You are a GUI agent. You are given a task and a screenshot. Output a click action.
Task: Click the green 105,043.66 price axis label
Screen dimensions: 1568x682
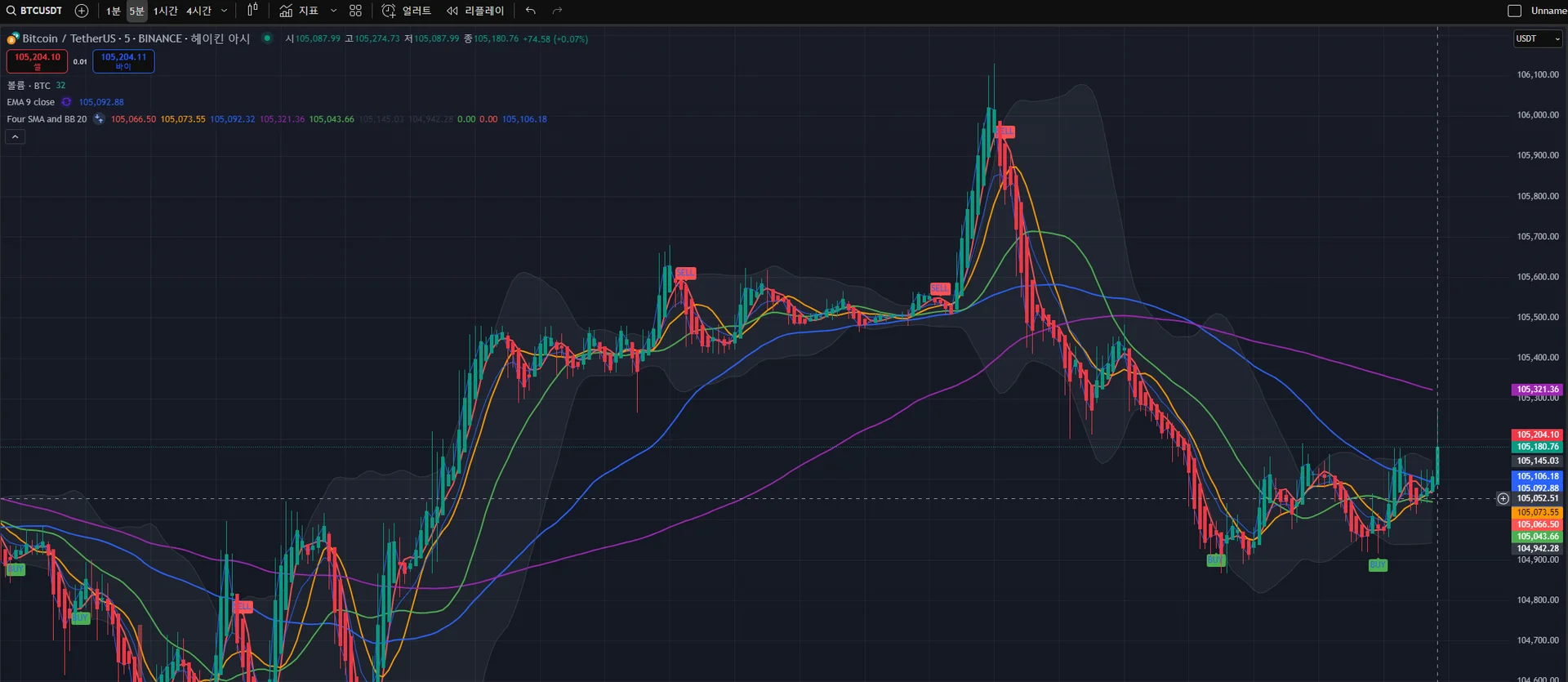click(1538, 537)
